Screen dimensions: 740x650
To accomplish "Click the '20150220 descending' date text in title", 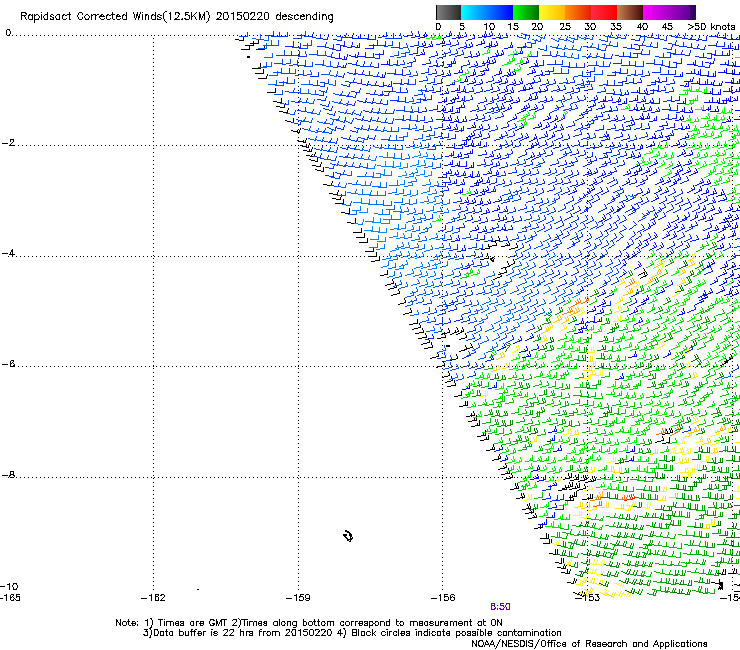I will (x=275, y=17).
